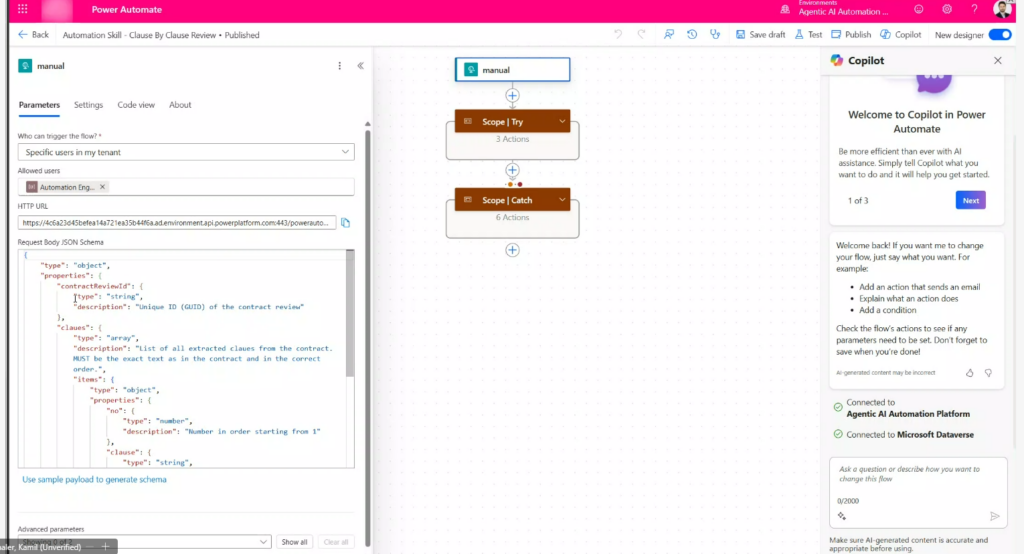The width and height of the screenshot is (1024, 554).
Task: Switch to the Parameters tab
Action: [x=39, y=105]
